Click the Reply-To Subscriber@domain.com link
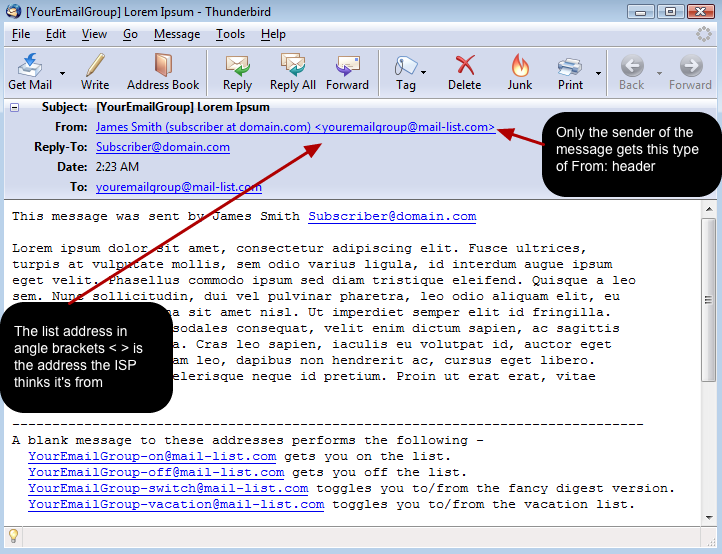Screen dimensions: 722x554 coord(163,147)
